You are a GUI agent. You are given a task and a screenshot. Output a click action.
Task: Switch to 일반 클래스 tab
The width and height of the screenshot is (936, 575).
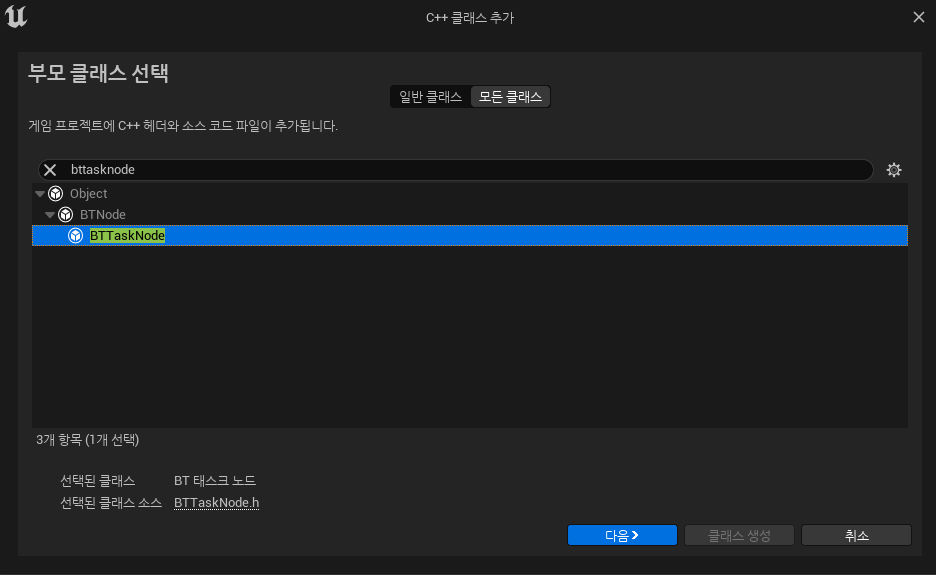coord(430,97)
